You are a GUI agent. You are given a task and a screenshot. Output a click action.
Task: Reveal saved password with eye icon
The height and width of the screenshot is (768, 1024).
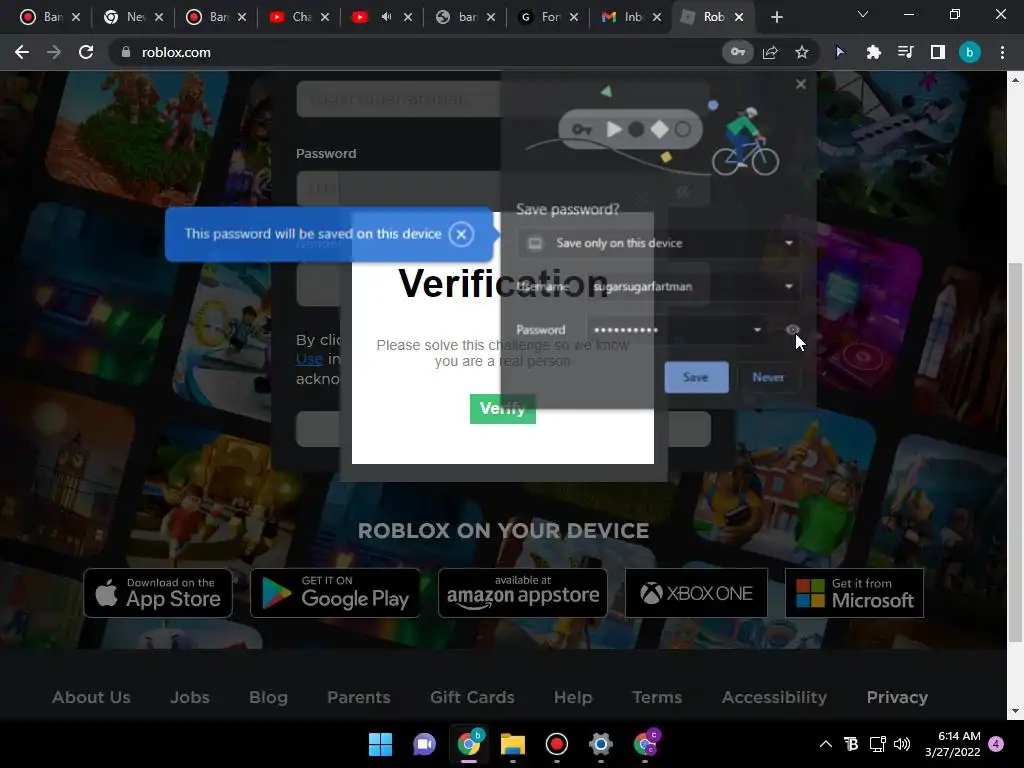click(x=792, y=330)
